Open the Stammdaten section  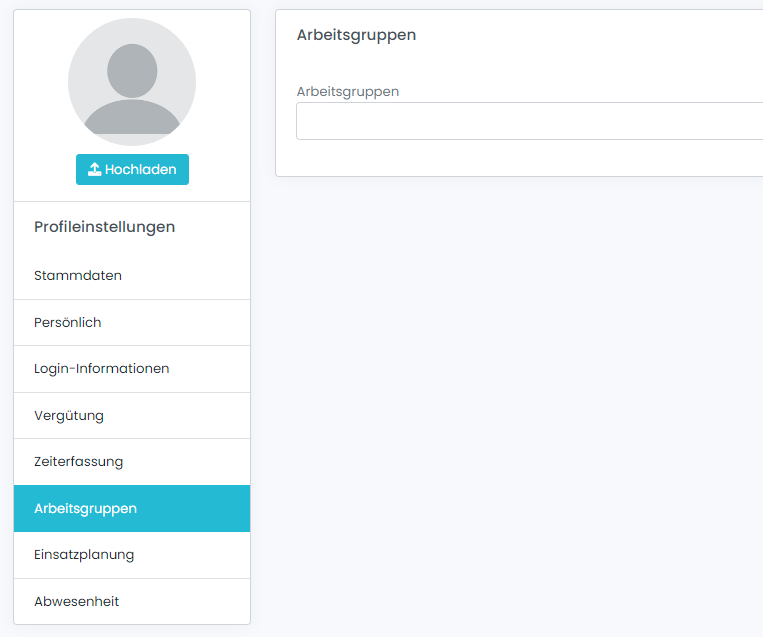pyautogui.click(x=78, y=275)
